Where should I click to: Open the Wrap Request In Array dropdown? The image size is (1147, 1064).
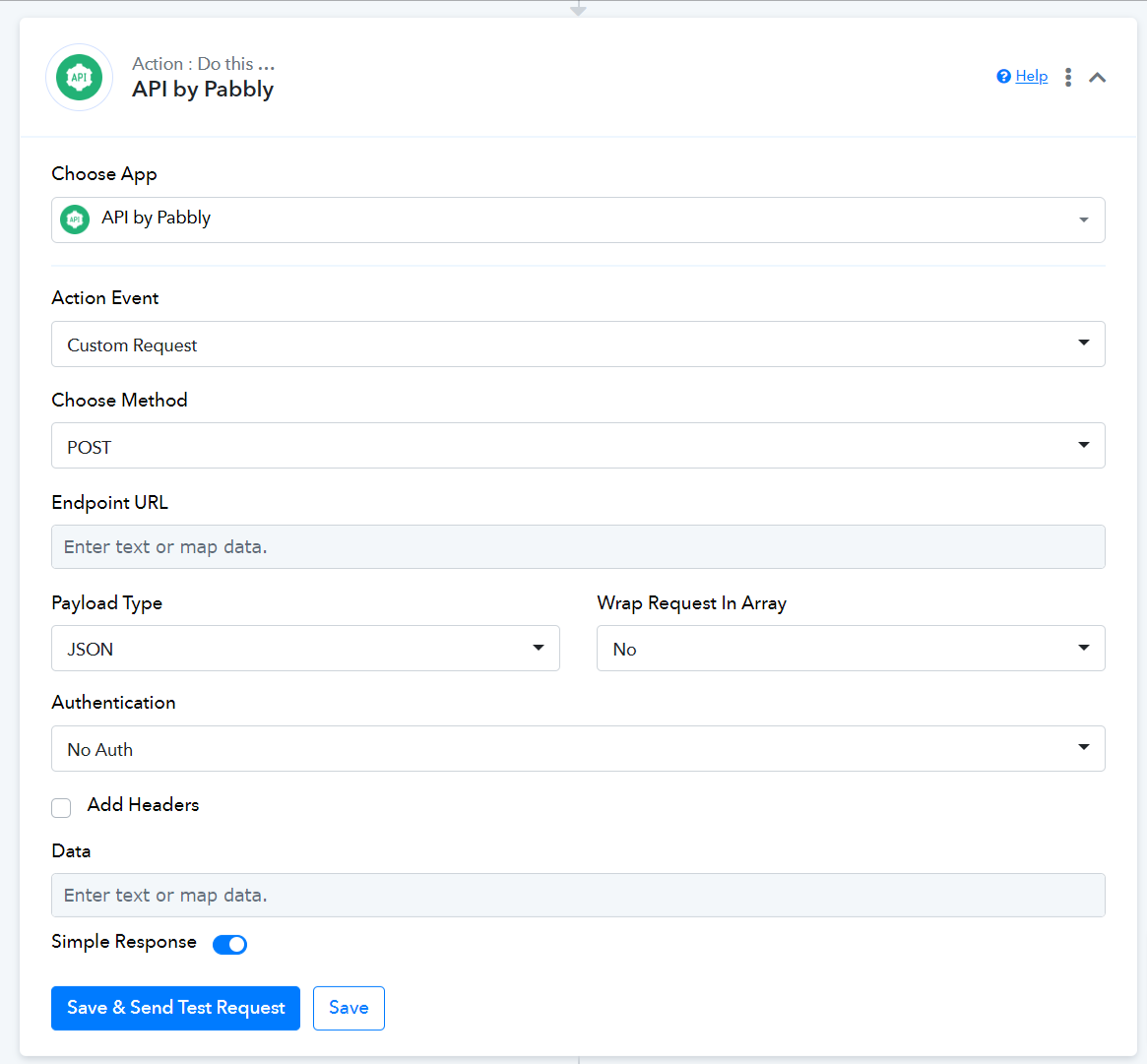[851, 648]
